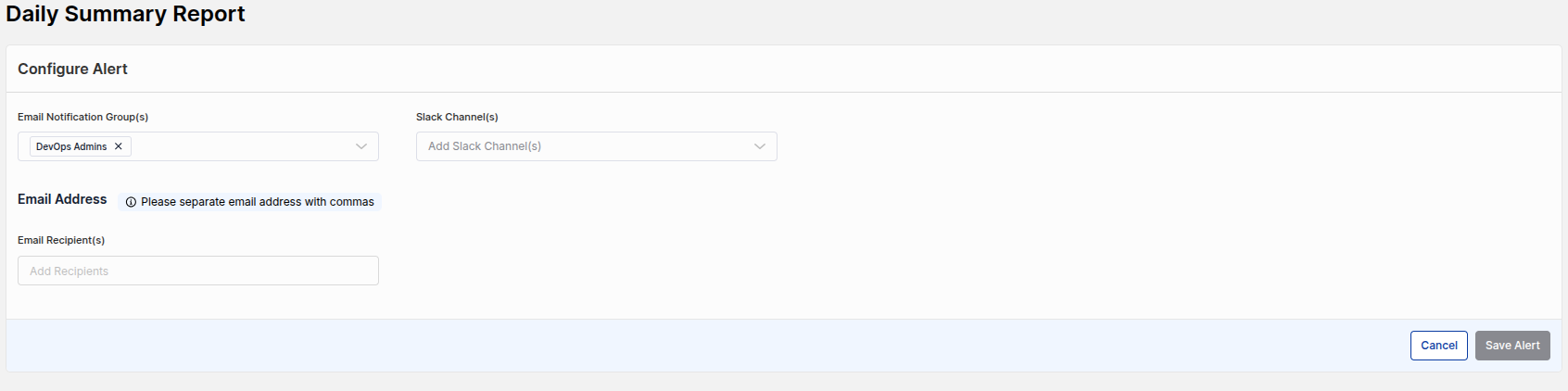The image size is (1568, 391).
Task: Click the Email Recipient(s) field label
Action: coord(61,240)
